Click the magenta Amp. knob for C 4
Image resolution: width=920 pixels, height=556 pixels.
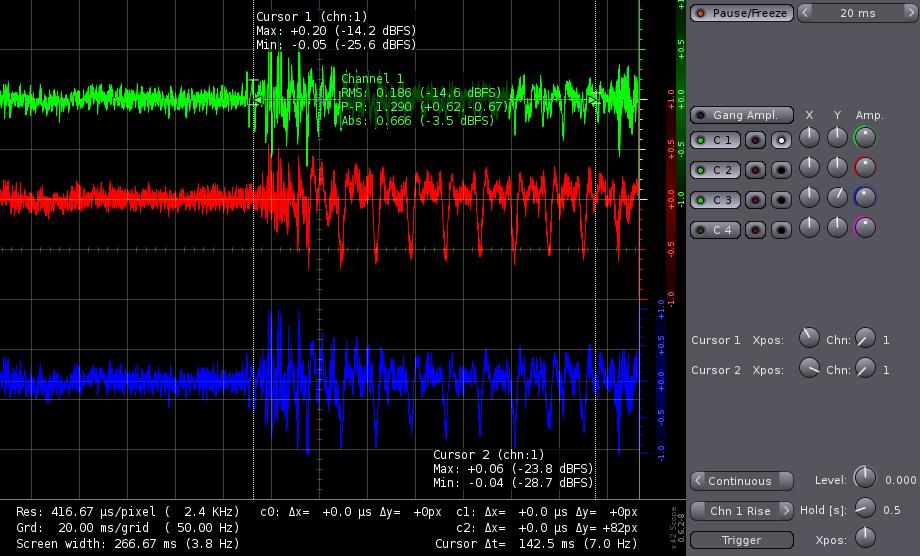865,227
